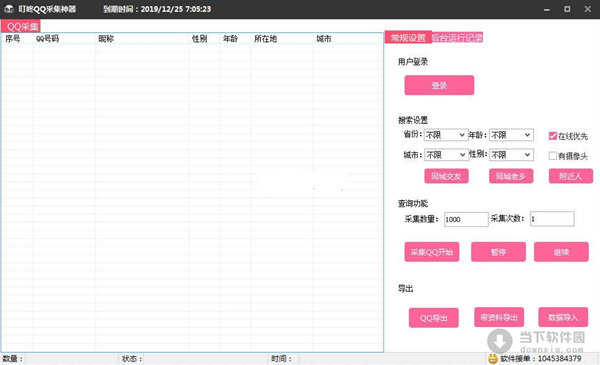The height and width of the screenshot is (365, 600).
Task: Click the 带资料导出 button
Action: pos(499,317)
